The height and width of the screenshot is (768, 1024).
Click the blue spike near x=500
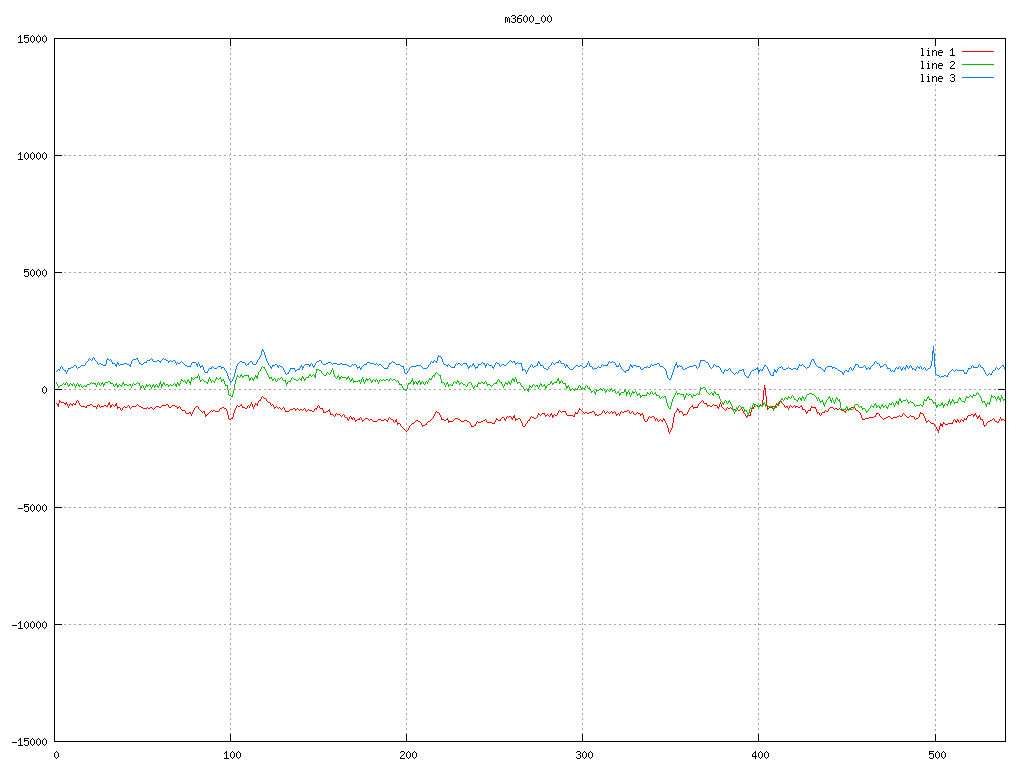click(934, 358)
